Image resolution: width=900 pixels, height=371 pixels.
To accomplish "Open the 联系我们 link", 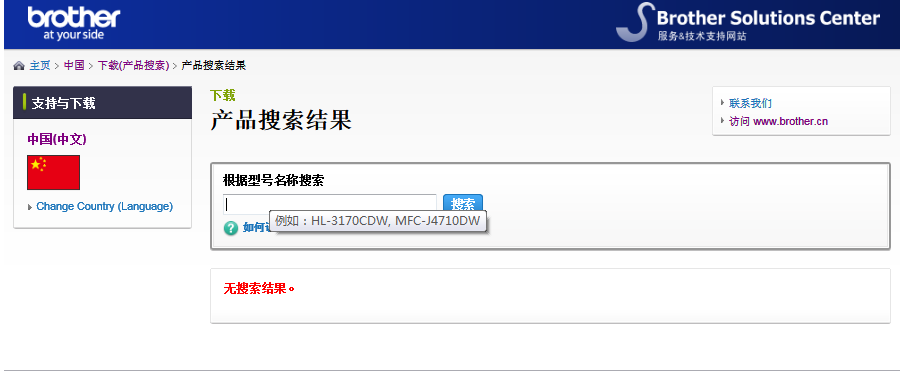I will click(750, 103).
